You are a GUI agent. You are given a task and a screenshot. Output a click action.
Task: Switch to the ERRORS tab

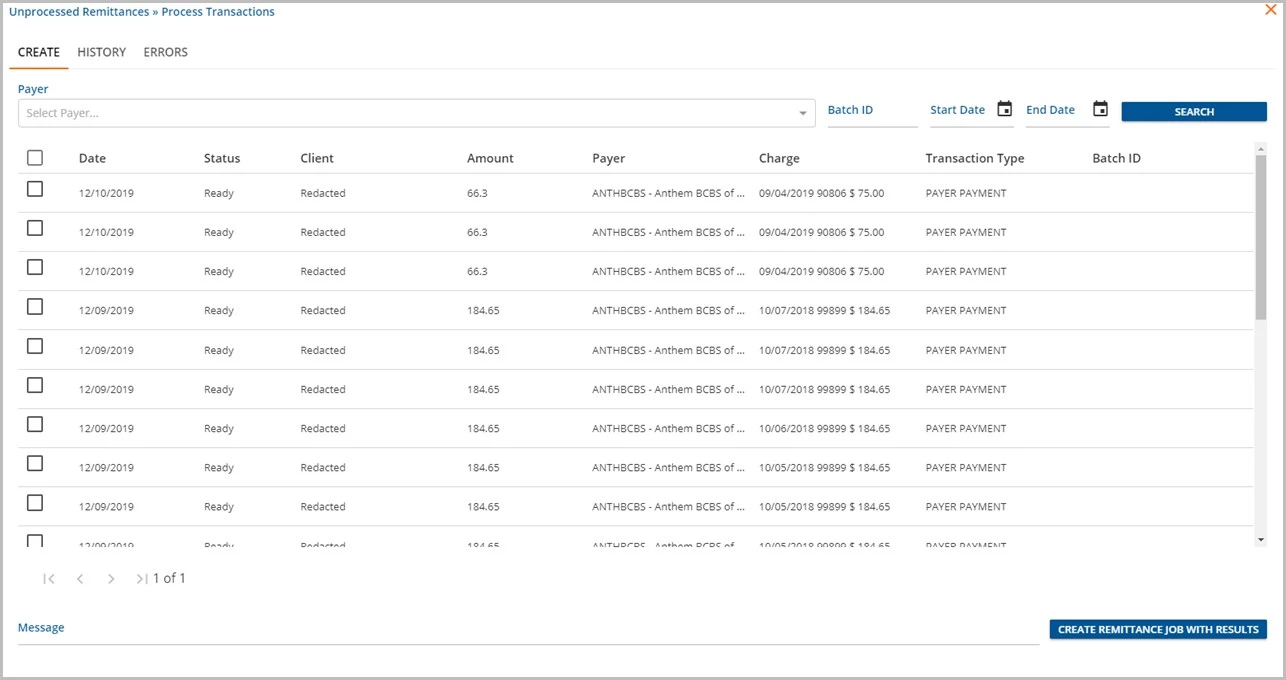point(166,52)
